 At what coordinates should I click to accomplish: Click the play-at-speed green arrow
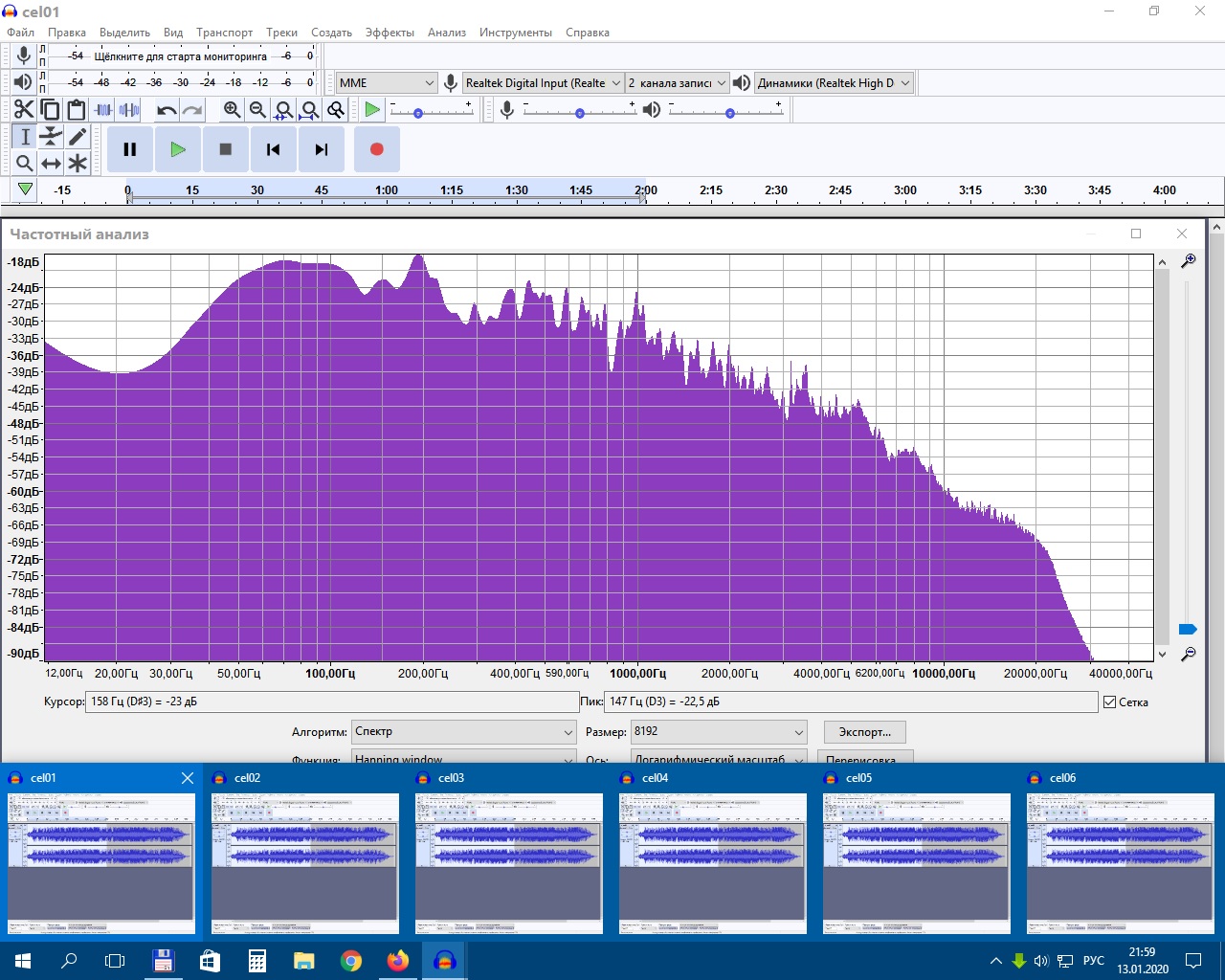click(x=372, y=110)
